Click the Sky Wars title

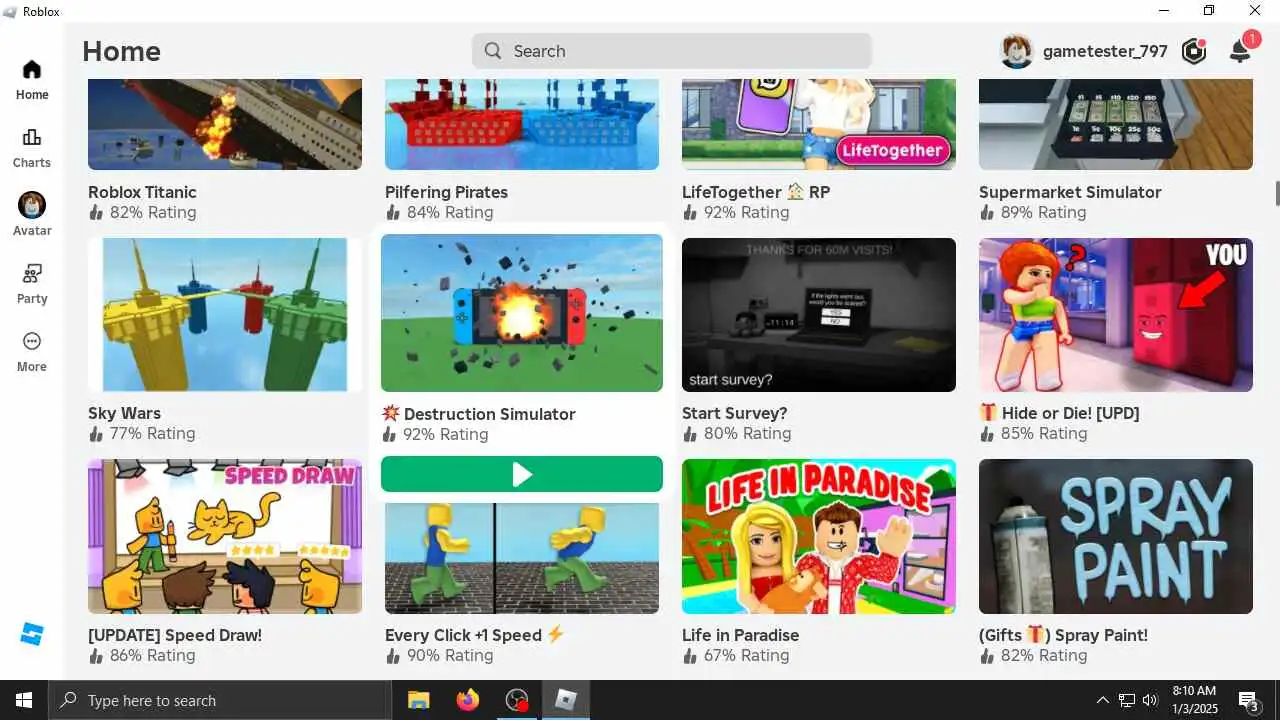point(124,413)
